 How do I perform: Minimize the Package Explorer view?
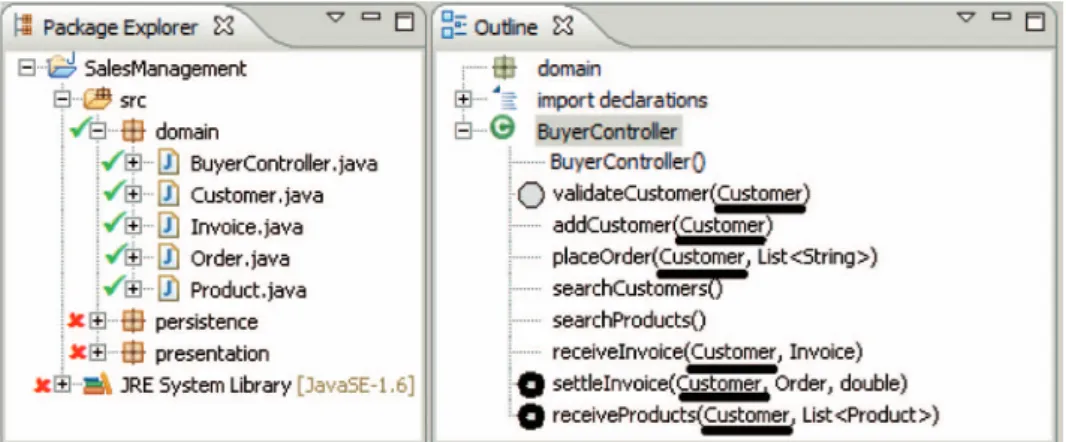371,16
